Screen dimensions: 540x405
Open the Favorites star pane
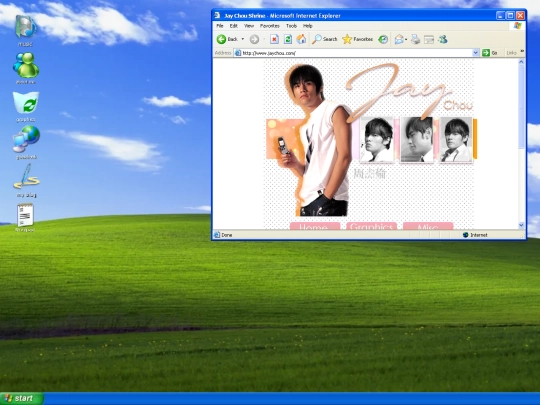(x=357, y=39)
